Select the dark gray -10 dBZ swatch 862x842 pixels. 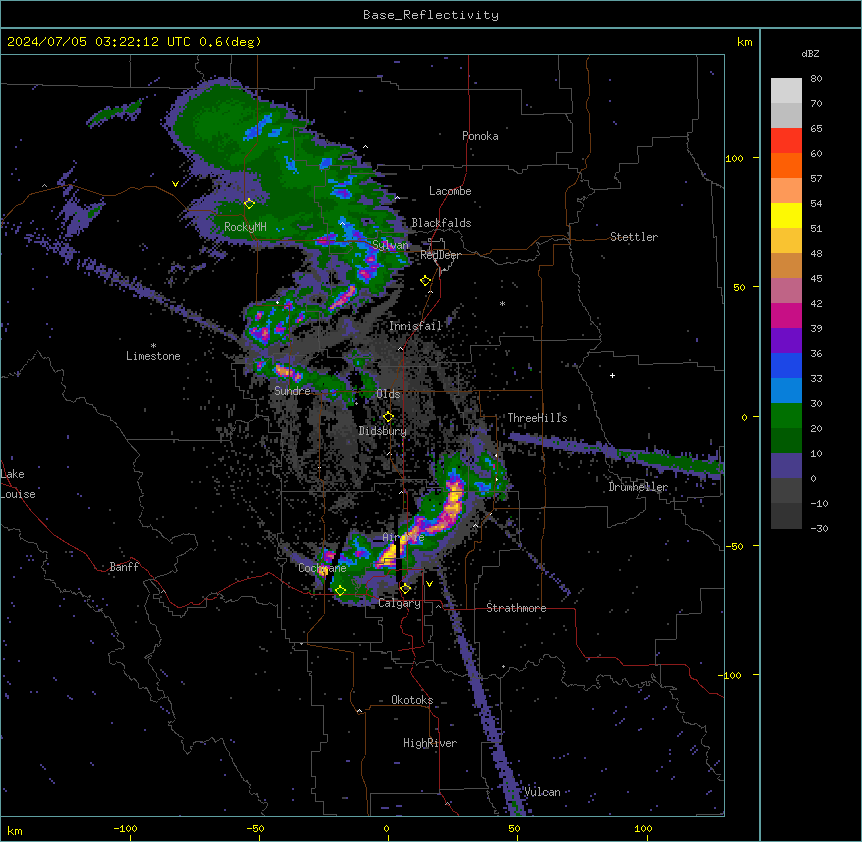tap(786, 516)
